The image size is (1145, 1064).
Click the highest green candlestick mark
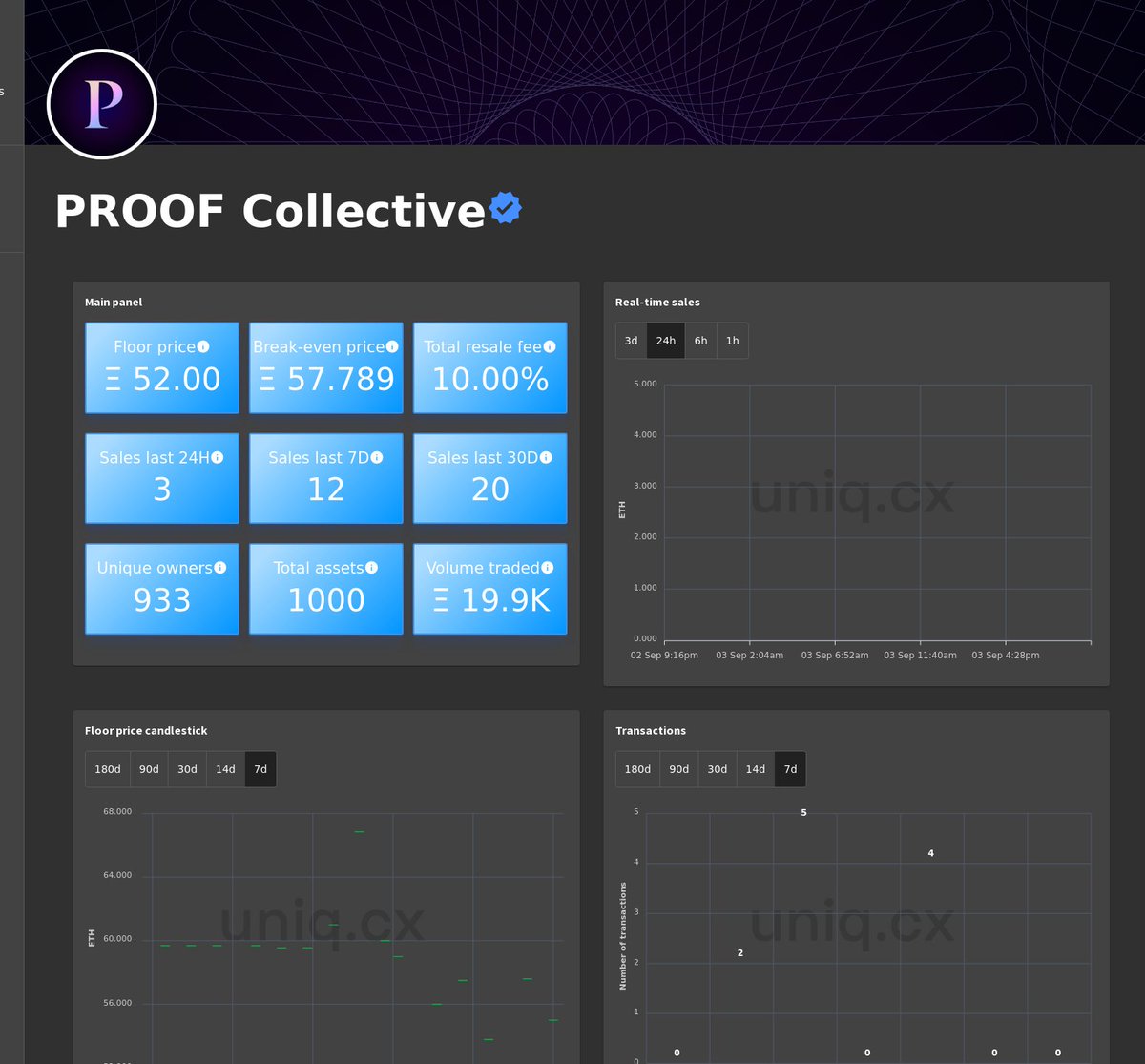[x=360, y=832]
